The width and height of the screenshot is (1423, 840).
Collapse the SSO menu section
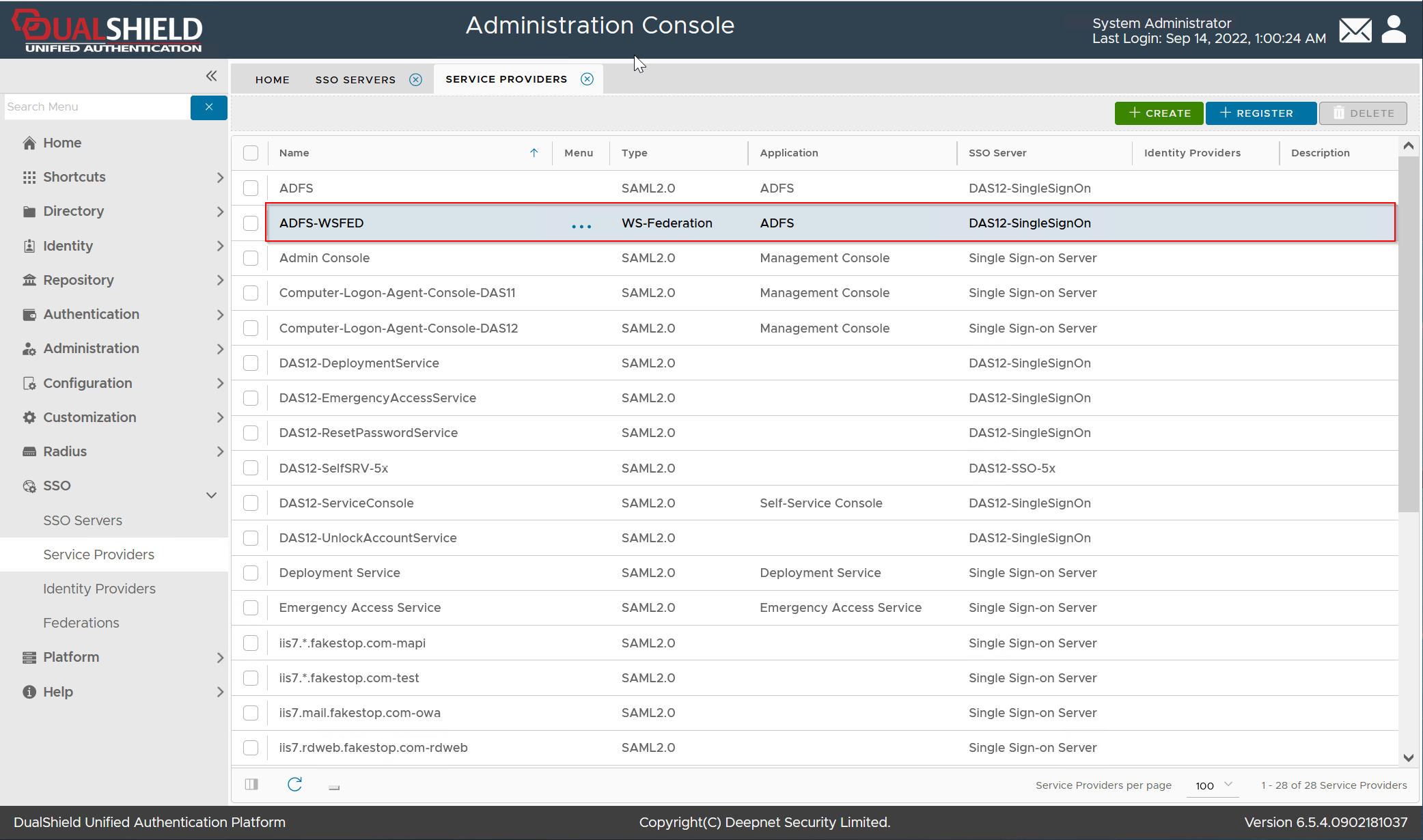tap(211, 495)
